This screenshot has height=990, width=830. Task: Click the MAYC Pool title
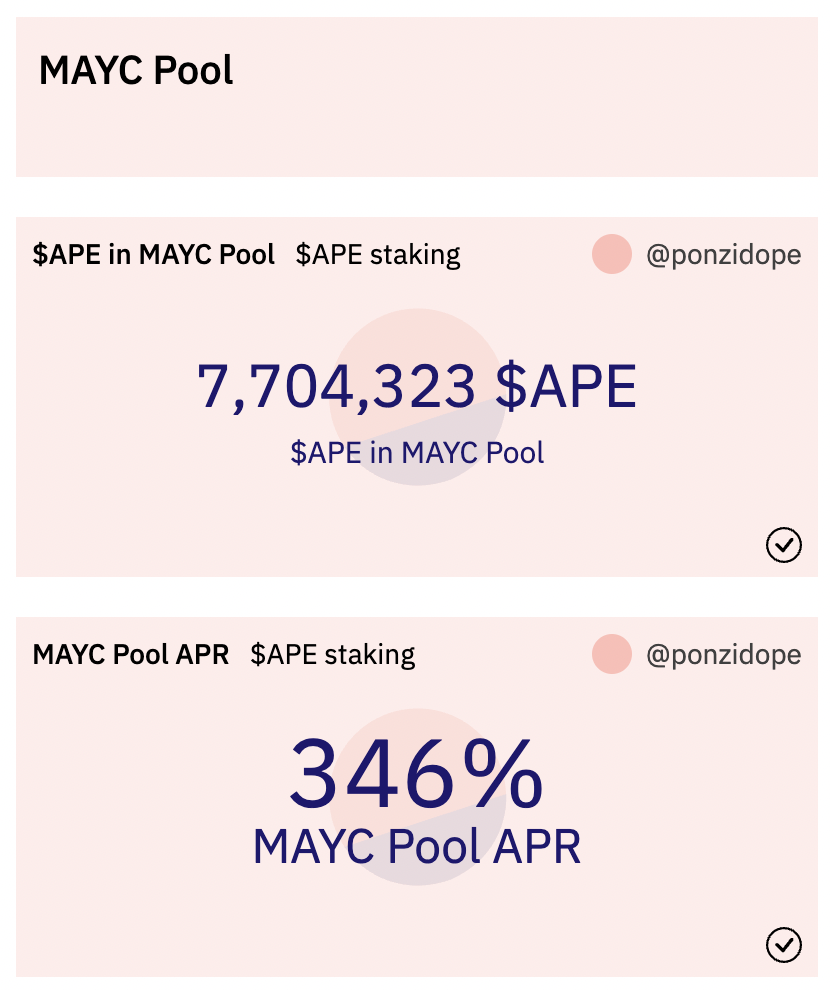click(x=135, y=71)
